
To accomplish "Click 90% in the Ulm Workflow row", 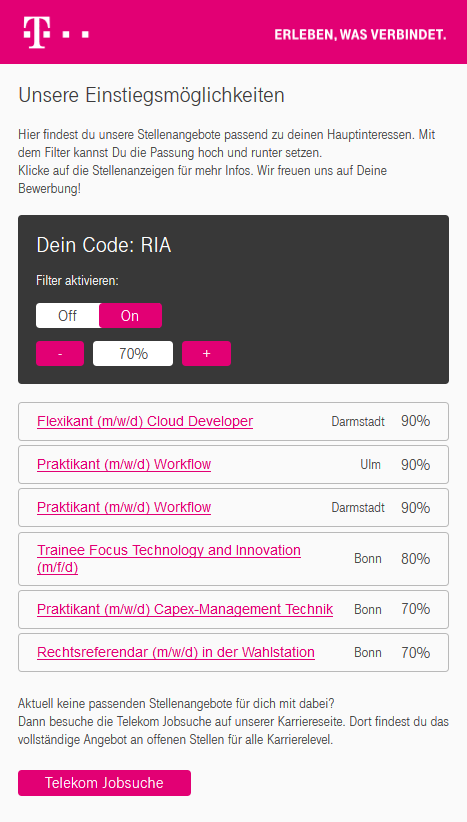I will tap(416, 464).
